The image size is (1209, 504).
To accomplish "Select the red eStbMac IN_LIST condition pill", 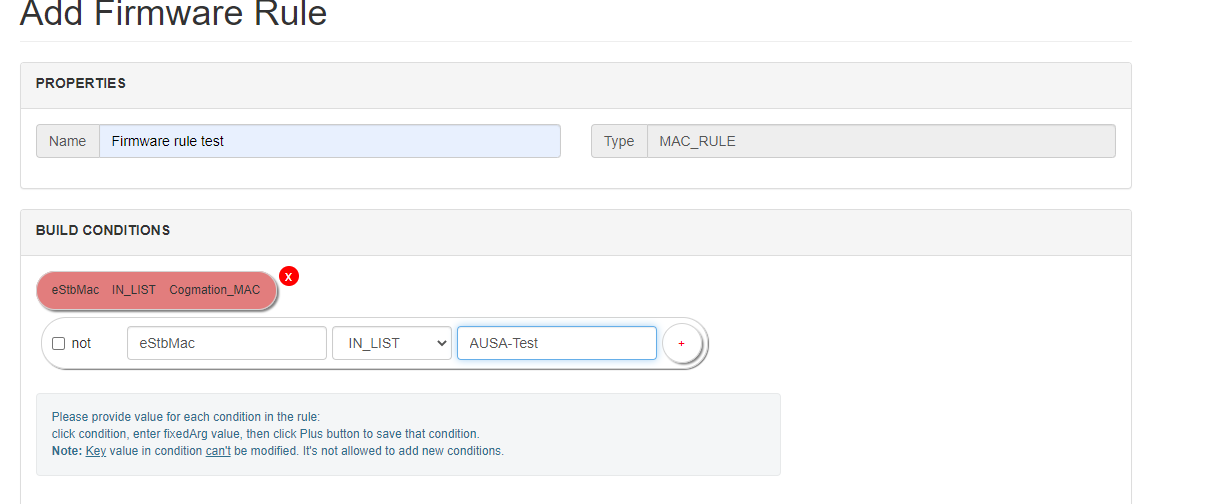I will (155, 290).
